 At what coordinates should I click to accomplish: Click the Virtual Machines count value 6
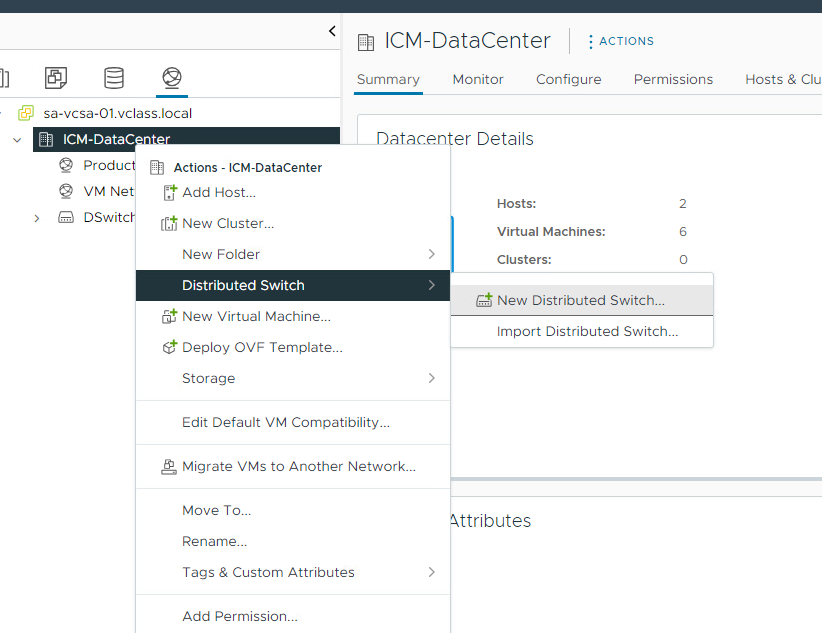(x=683, y=231)
